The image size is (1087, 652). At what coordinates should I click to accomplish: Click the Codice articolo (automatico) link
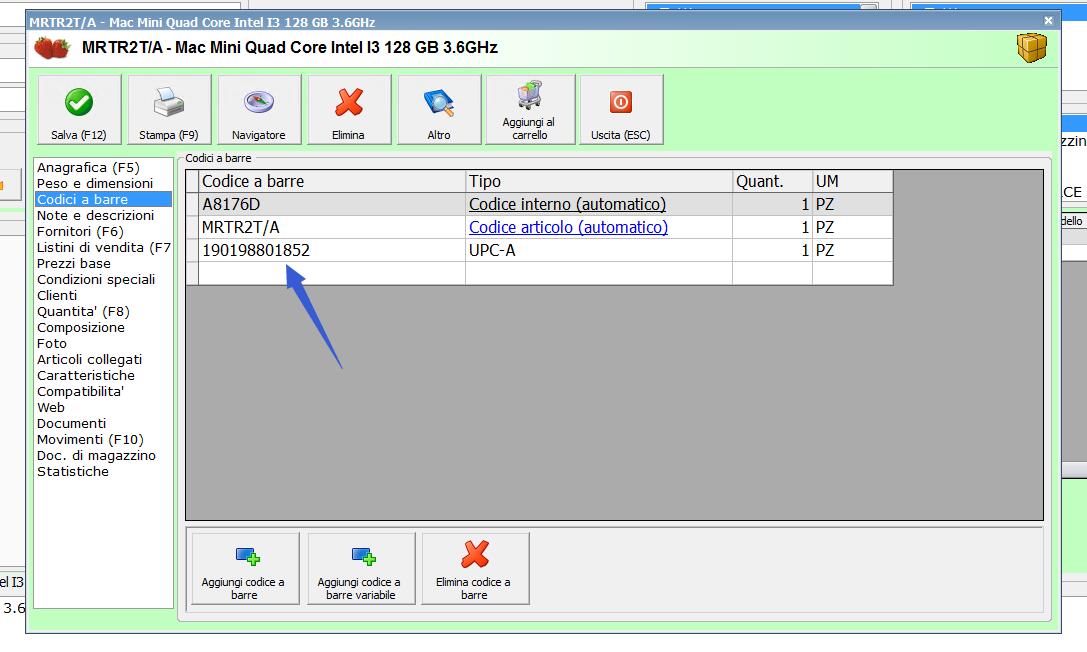pos(568,227)
